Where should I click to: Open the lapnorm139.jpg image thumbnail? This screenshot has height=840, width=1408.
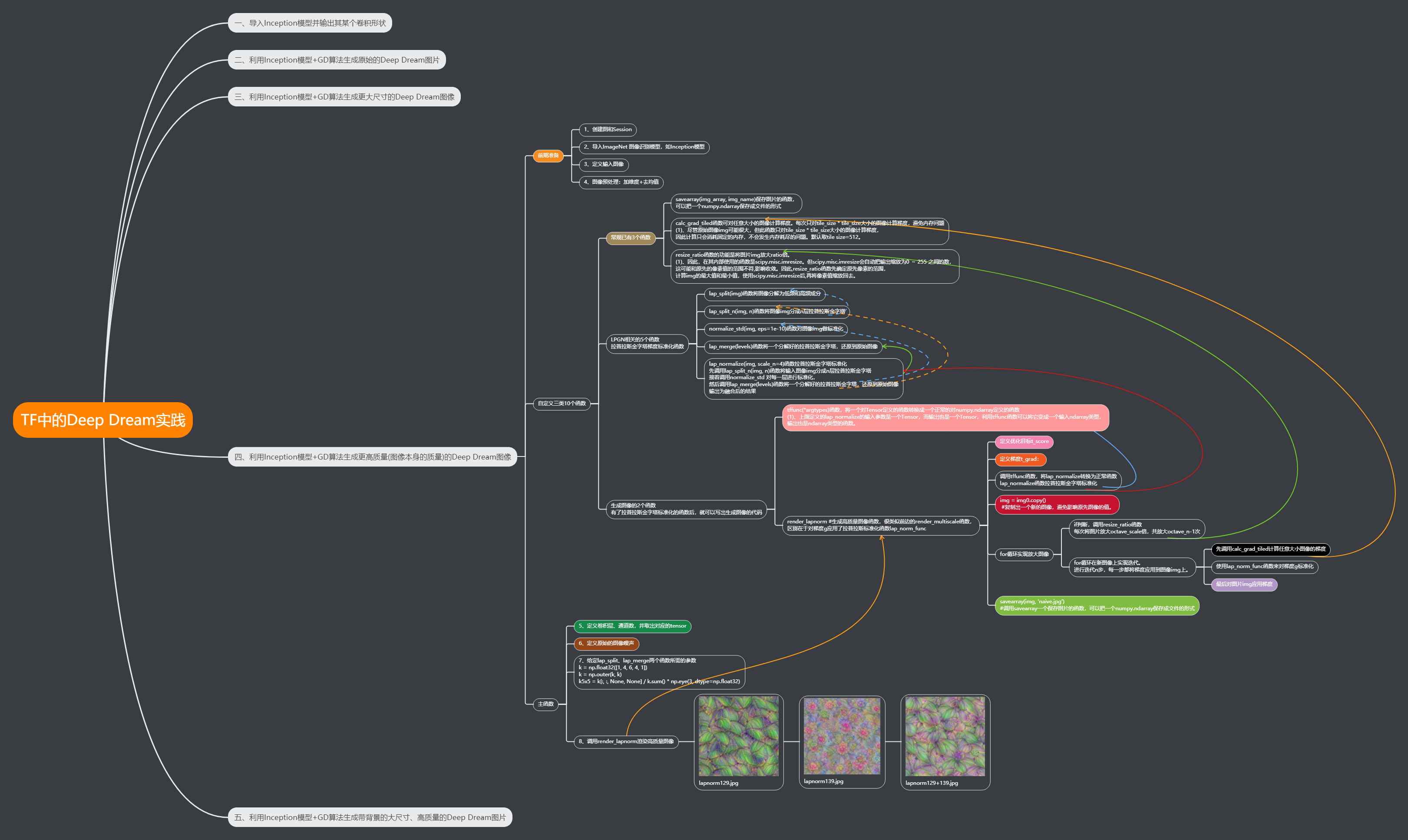click(x=842, y=736)
